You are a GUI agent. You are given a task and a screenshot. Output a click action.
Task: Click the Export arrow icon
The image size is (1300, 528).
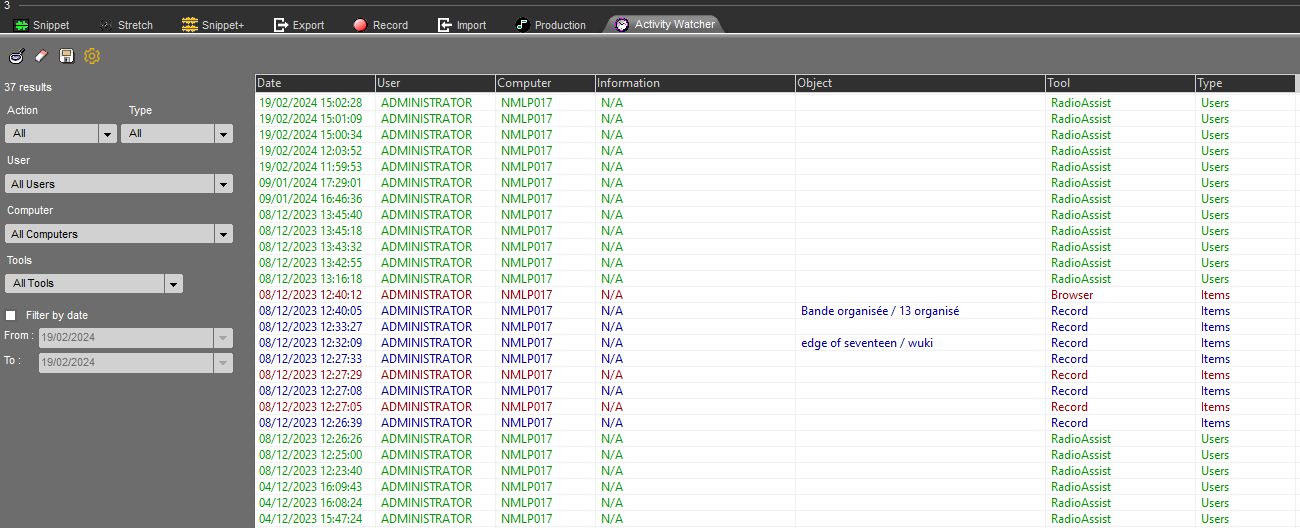[x=281, y=25]
